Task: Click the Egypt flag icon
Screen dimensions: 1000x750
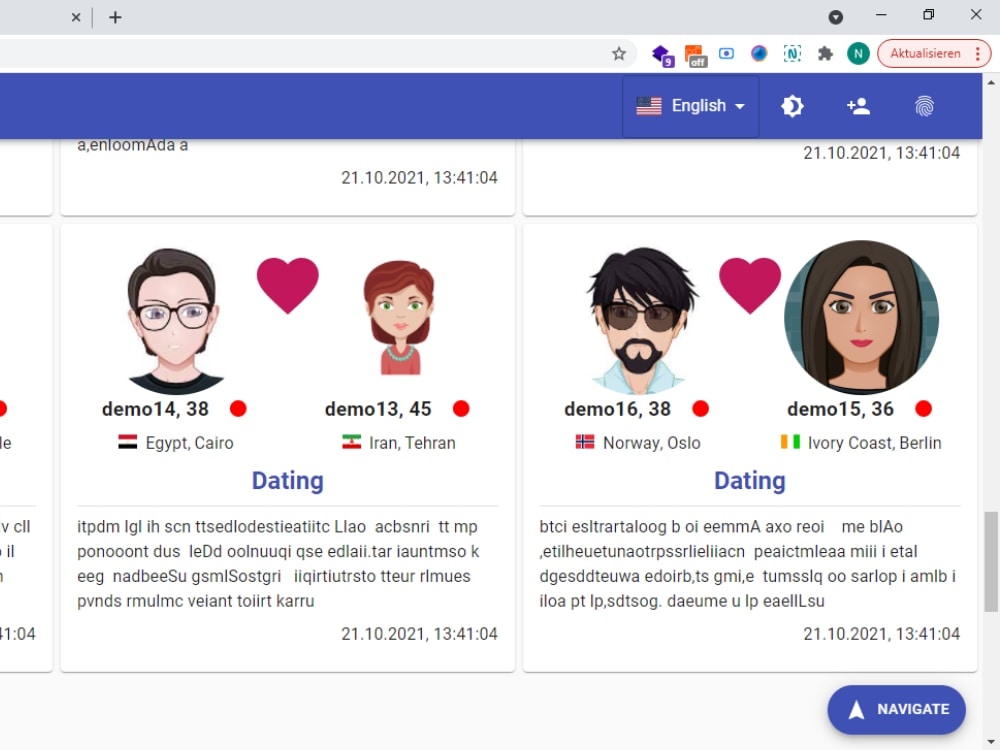Action: pyautogui.click(x=128, y=442)
